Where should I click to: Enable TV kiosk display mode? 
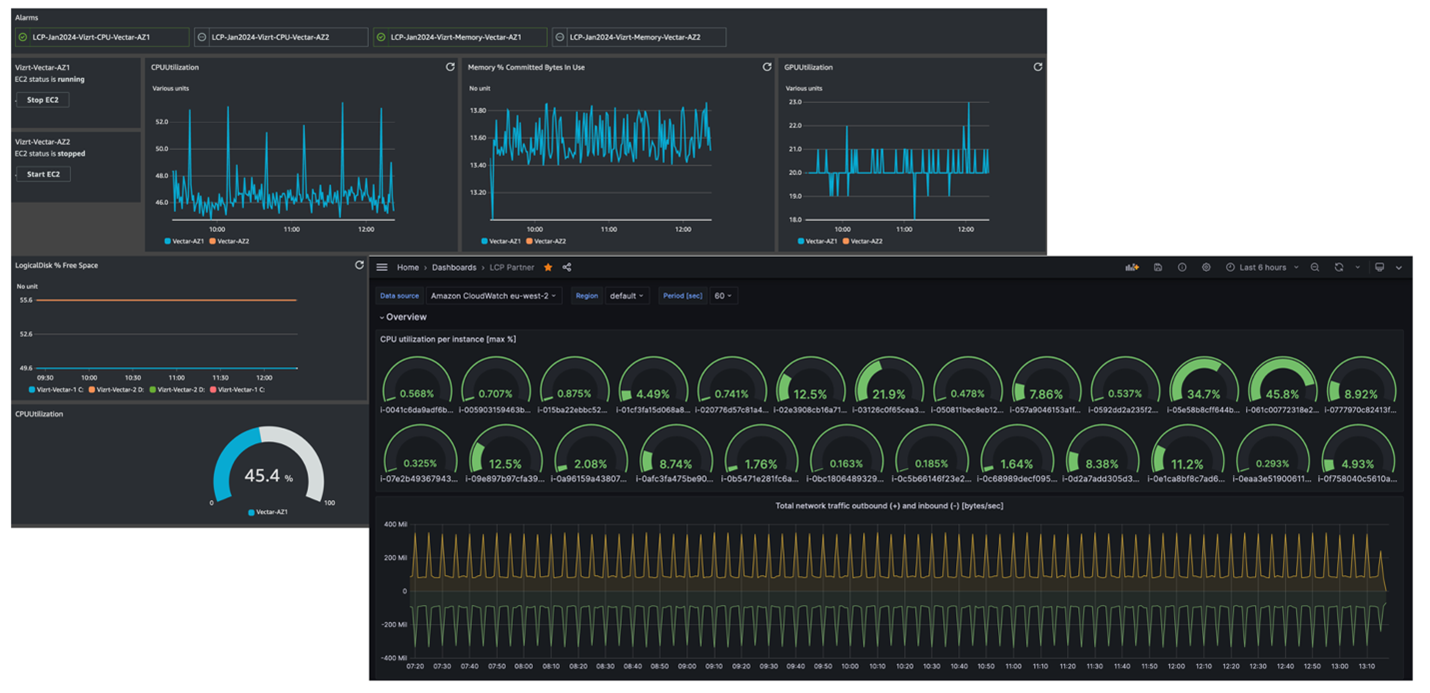(x=1380, y=267)
